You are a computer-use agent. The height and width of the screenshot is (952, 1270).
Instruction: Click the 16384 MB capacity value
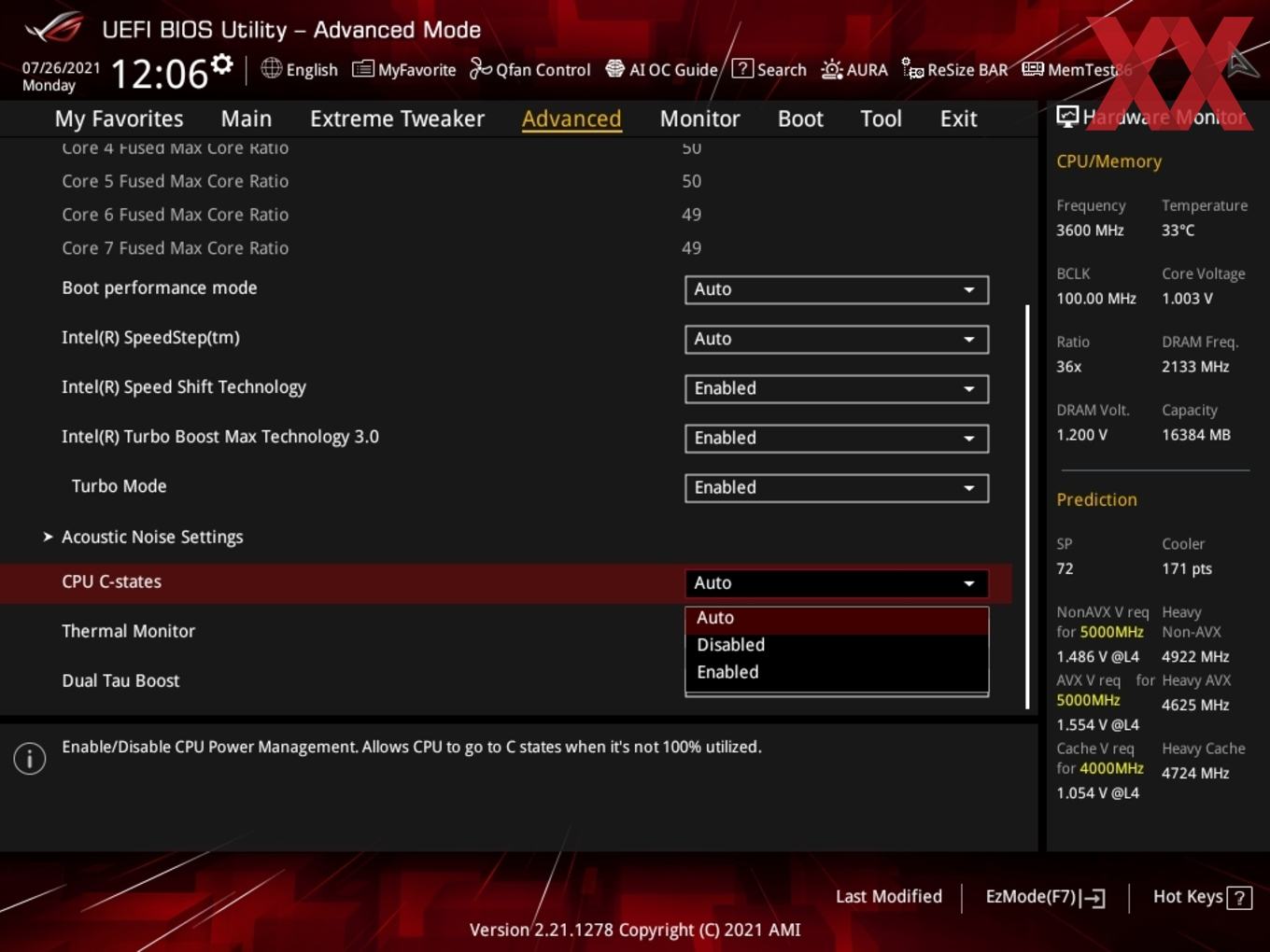point(1195,435)
